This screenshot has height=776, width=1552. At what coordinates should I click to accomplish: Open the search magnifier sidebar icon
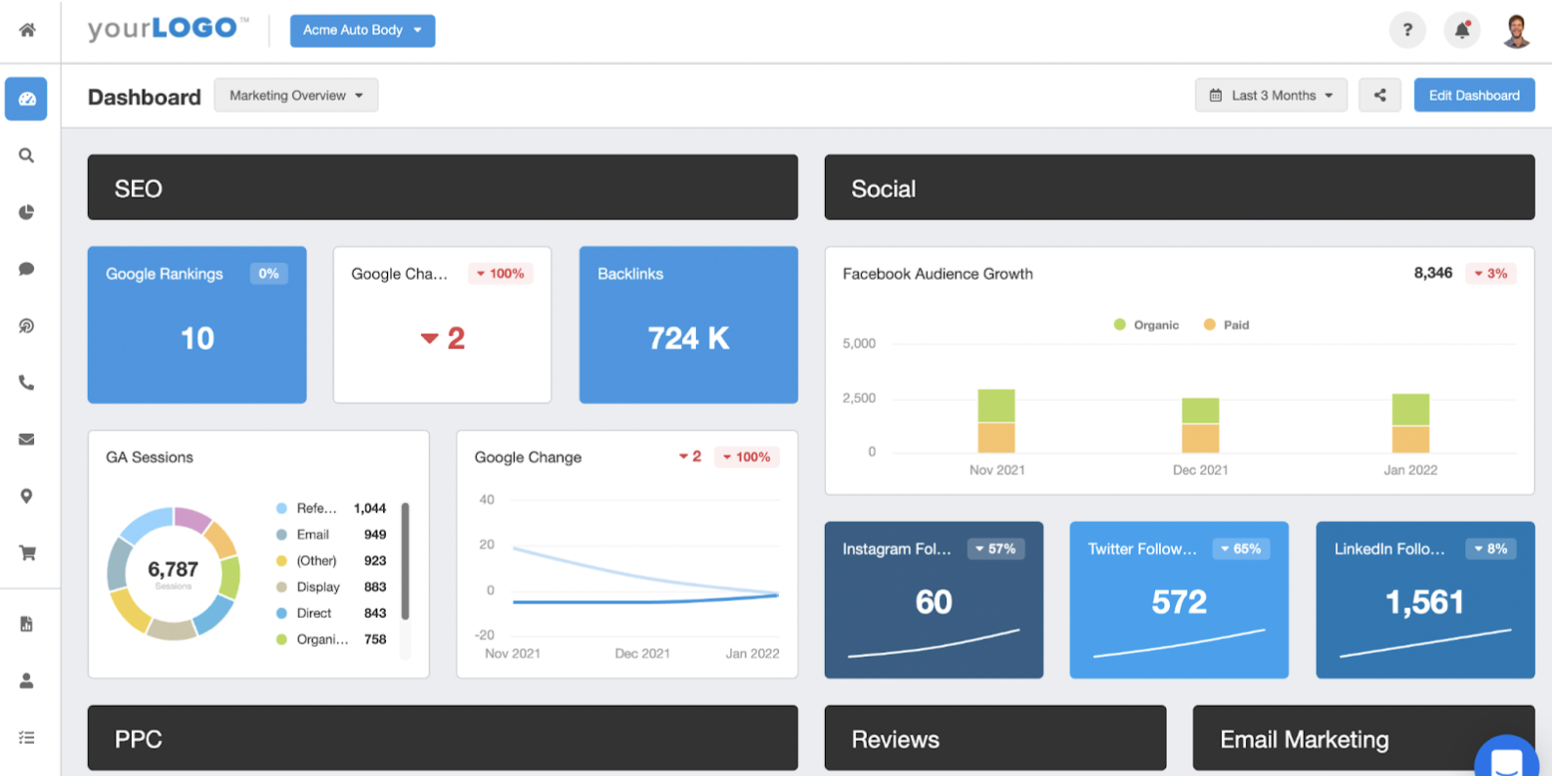[27, 156]
